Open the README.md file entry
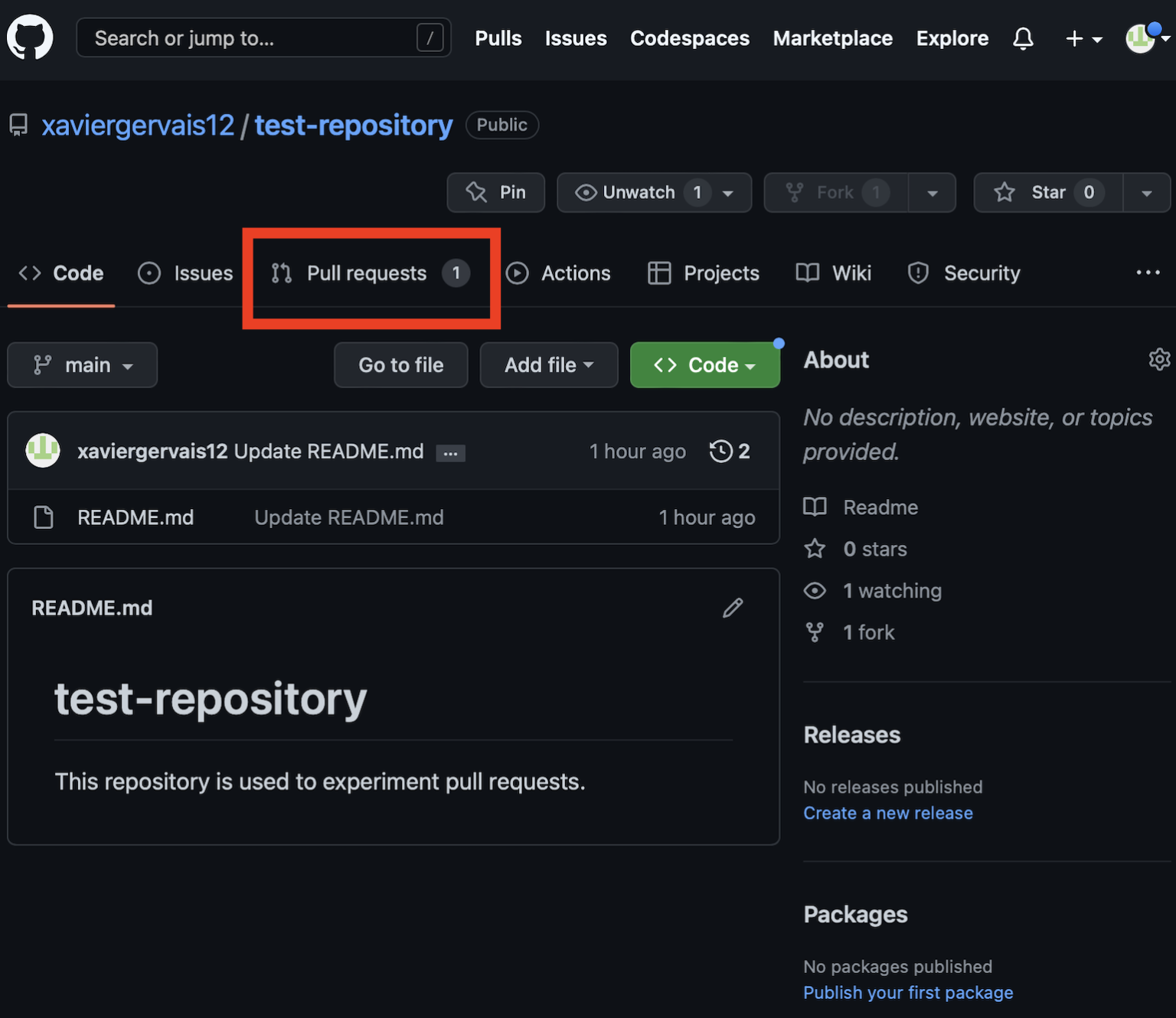1176x1018 pixels. click(136, 517)
